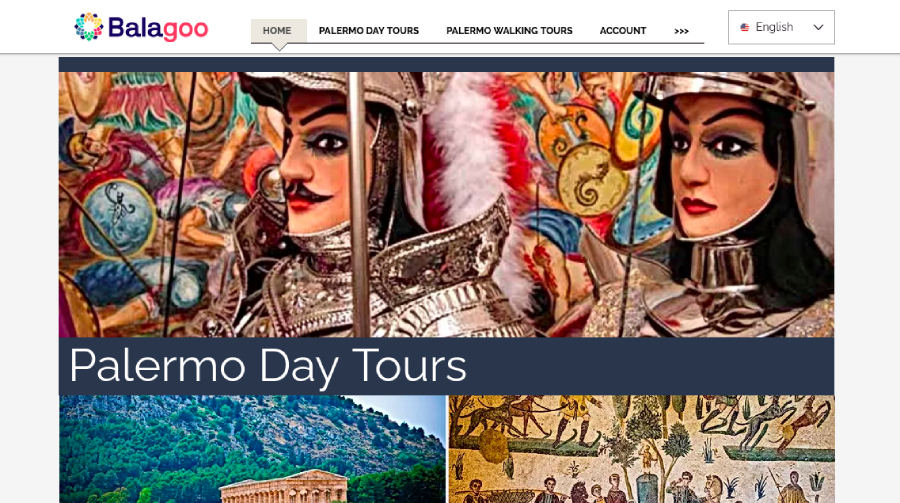Open the Palermo Day Tours menu item
This screenshot has width=900, height=503.
point(368,31)
